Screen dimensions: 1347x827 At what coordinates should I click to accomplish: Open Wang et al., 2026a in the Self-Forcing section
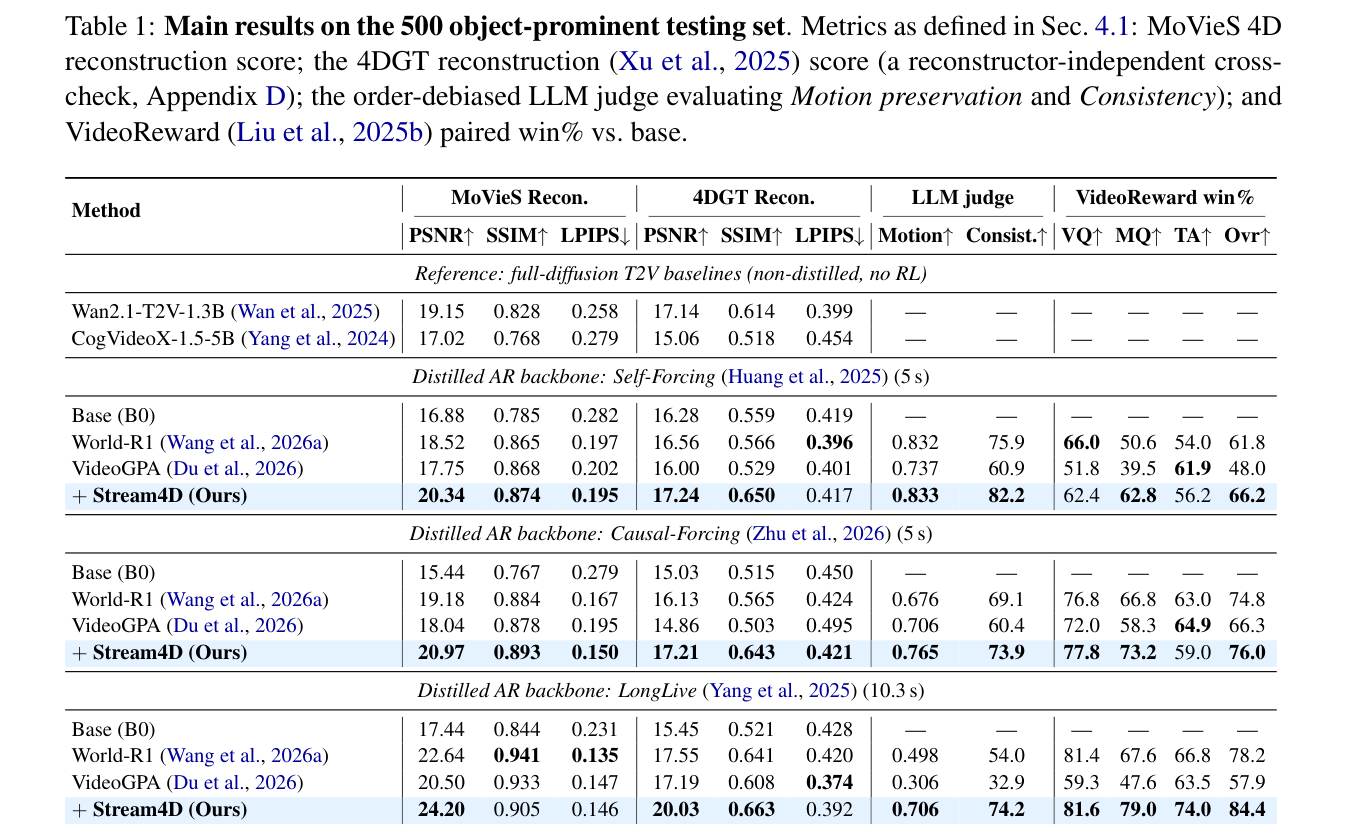pos(246,442)
